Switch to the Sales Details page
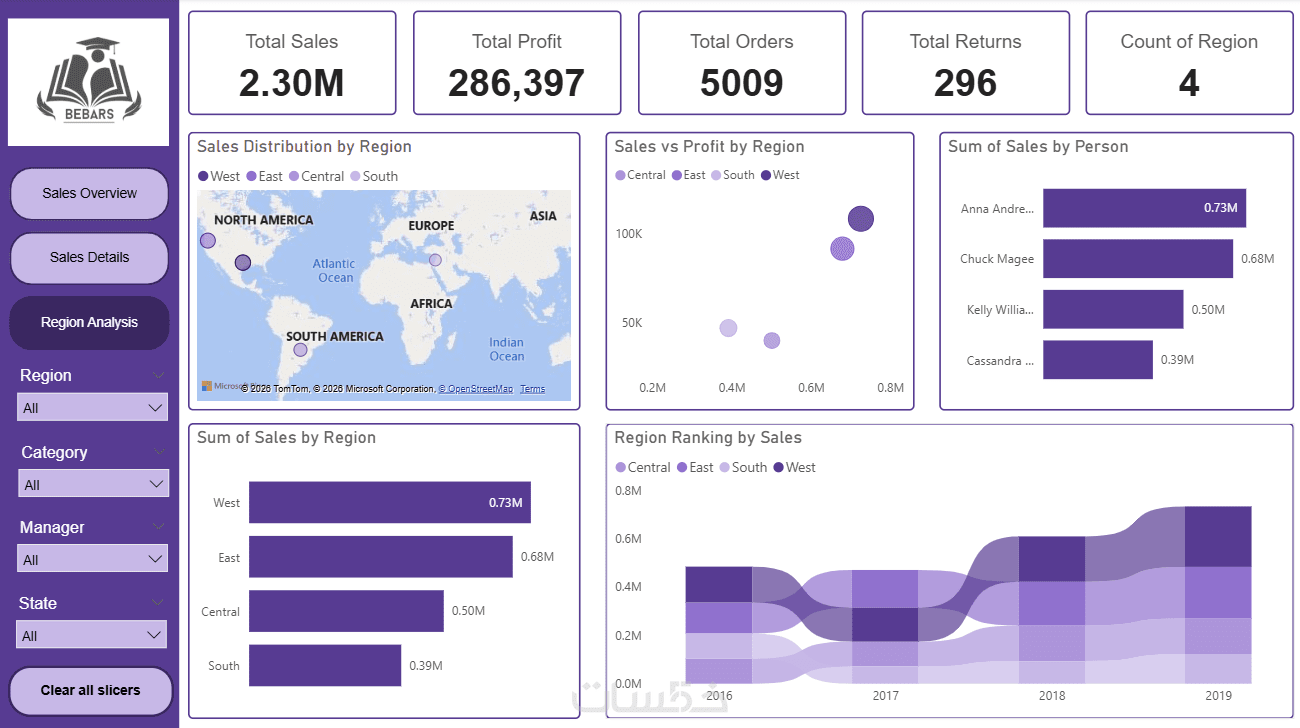Screen dimensions: 1300x728 click(x=89, y=258)
